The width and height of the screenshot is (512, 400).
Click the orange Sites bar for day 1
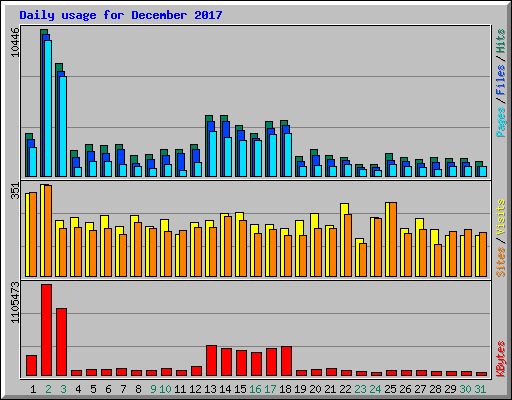[x=33, y=234]
